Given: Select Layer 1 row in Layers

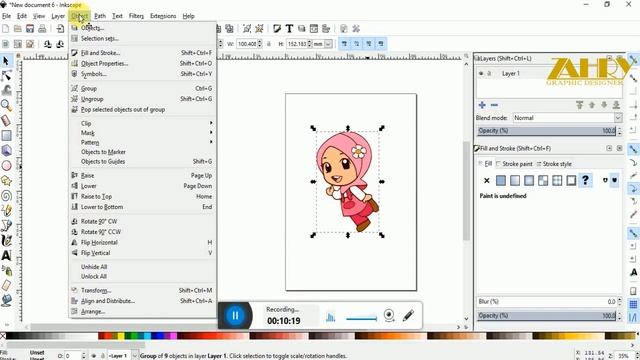Looking at the screenshot, I should (x=548, y=73).
